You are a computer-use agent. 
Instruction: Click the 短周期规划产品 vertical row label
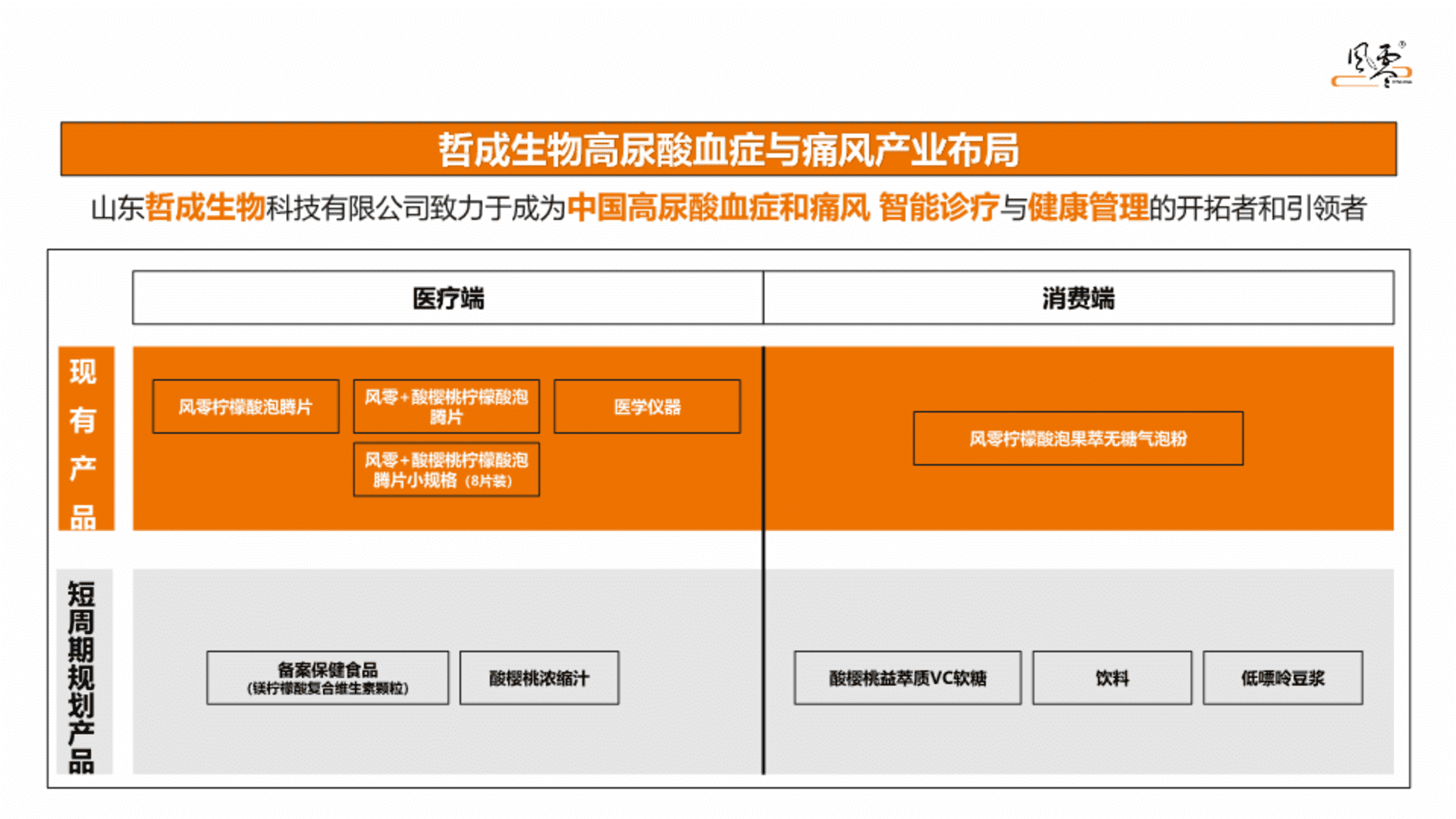click(83, 672)
